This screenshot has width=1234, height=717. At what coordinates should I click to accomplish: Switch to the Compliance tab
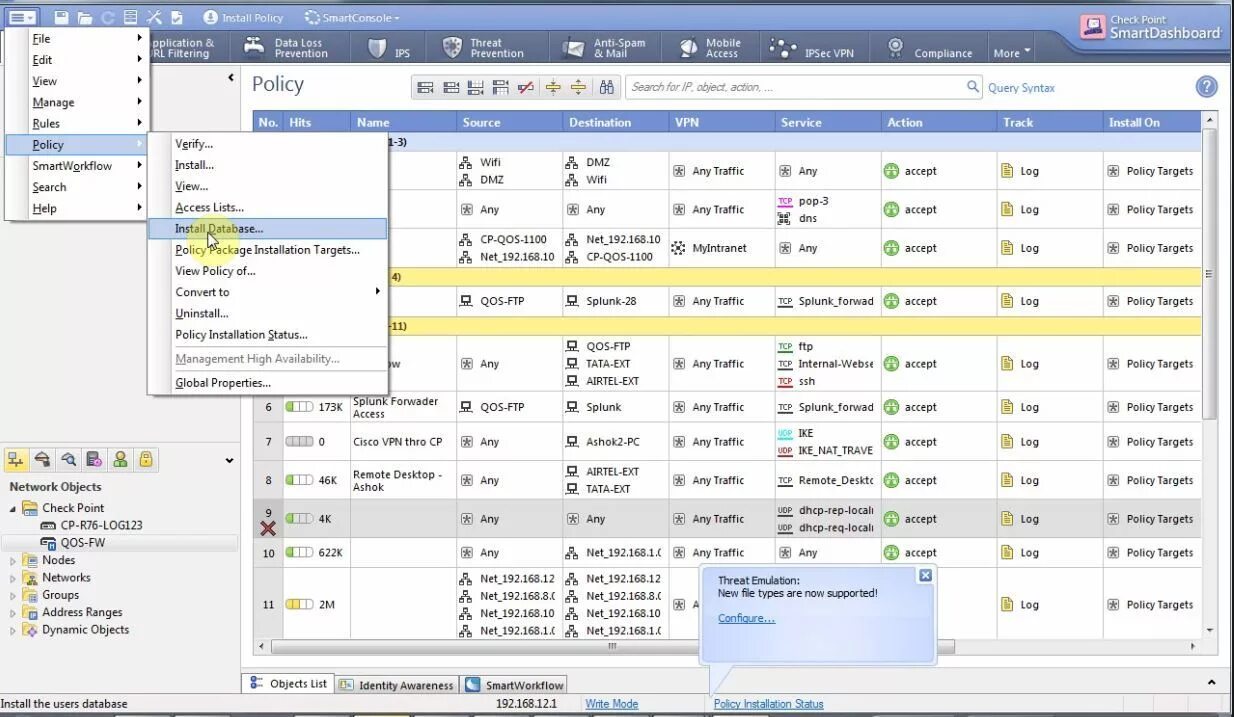(929, 48)
